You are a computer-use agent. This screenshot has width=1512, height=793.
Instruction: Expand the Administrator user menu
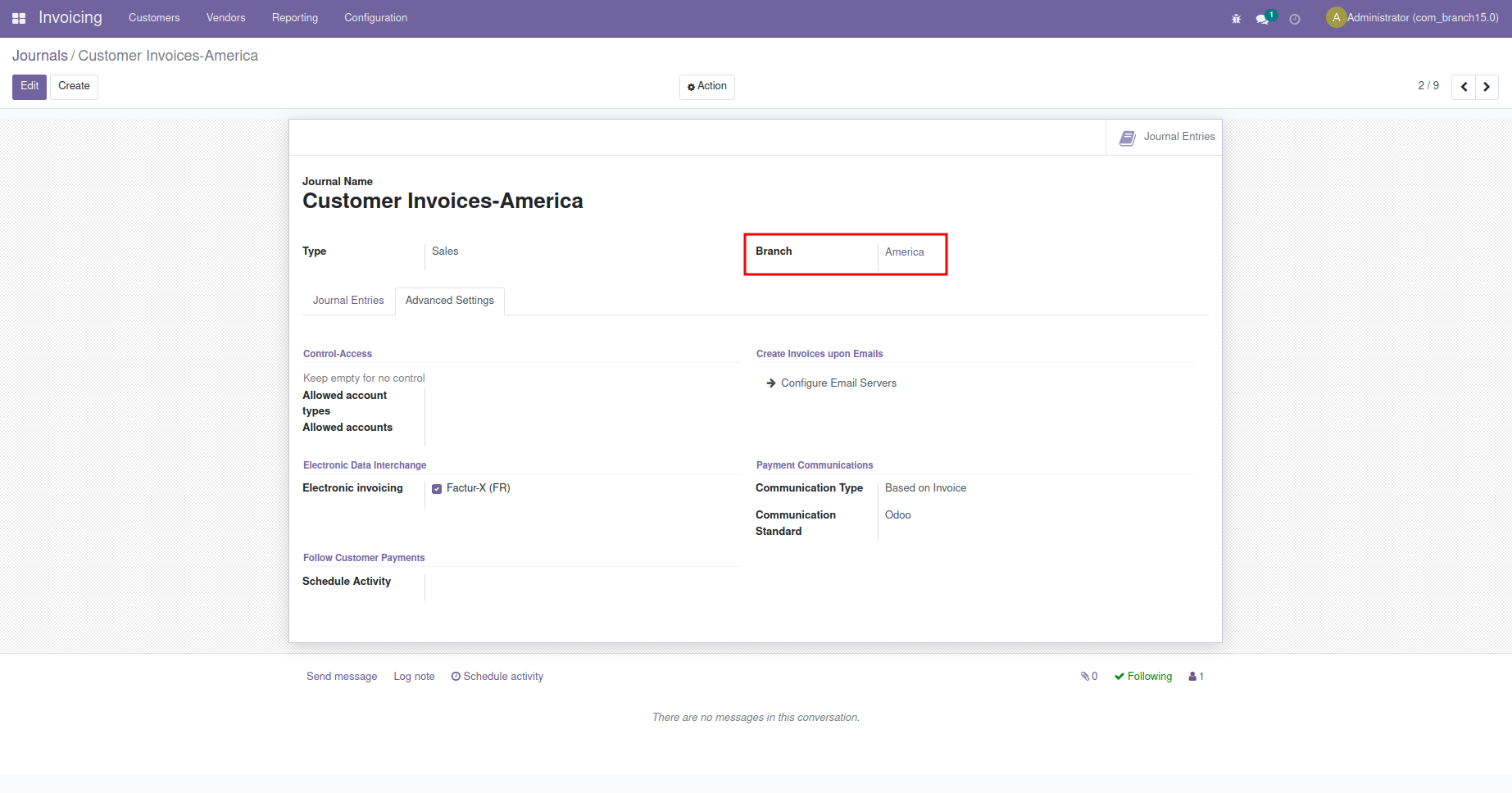click(x=1413, y=18)
